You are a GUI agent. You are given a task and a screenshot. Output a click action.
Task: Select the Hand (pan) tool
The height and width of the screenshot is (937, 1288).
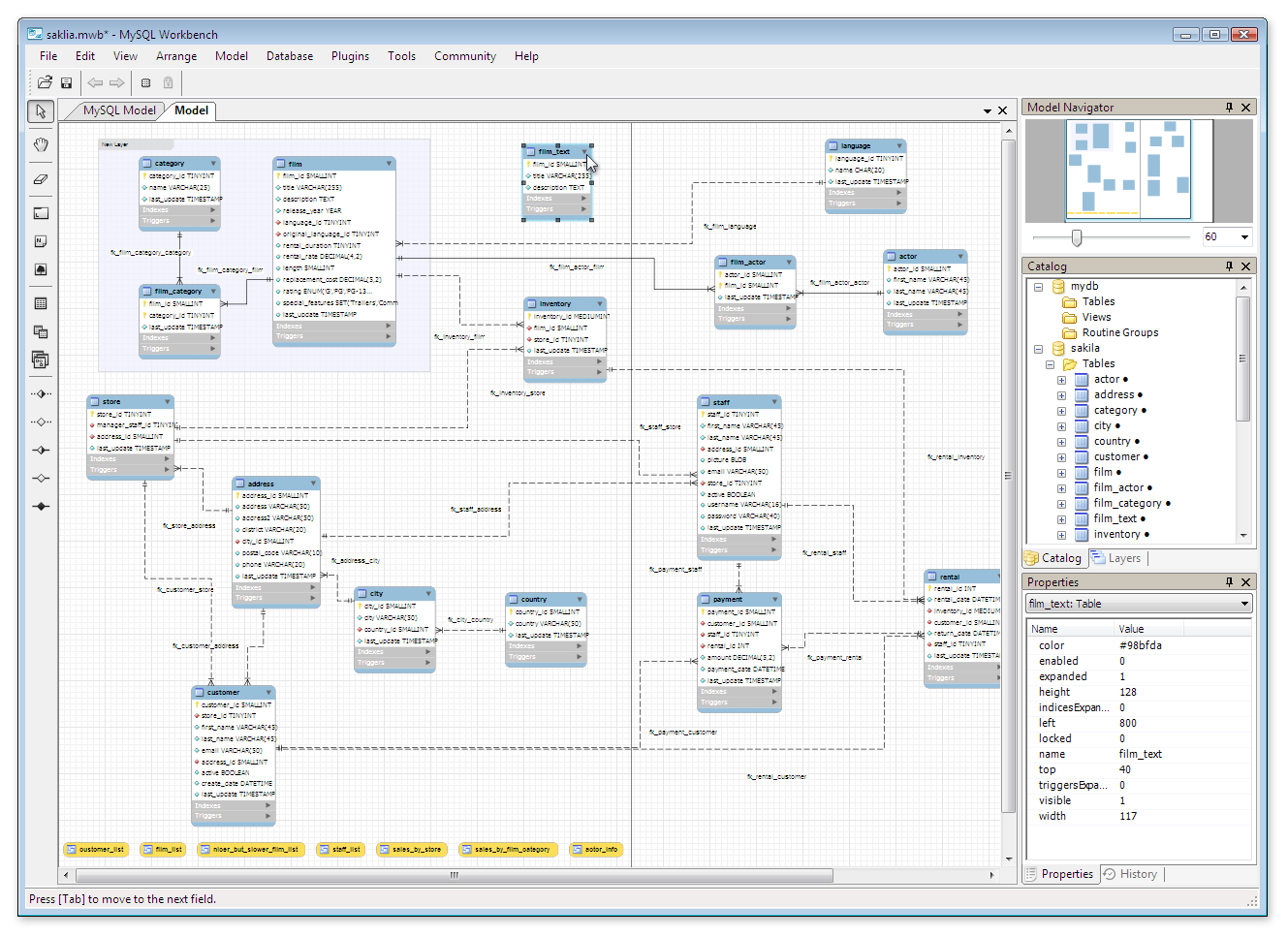pyautogui.click(x=41, y=145)
